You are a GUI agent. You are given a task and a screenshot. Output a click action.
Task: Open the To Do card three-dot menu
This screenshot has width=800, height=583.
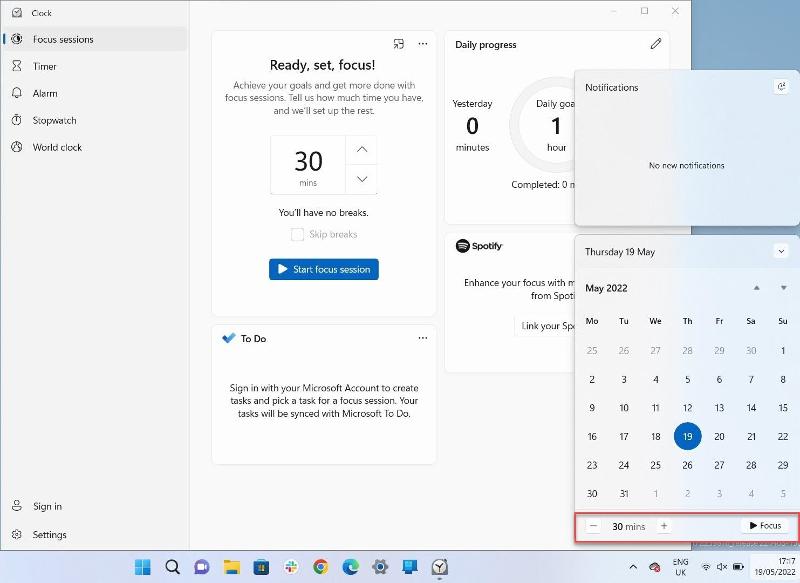pyautogui.click(x=423, y=338)
